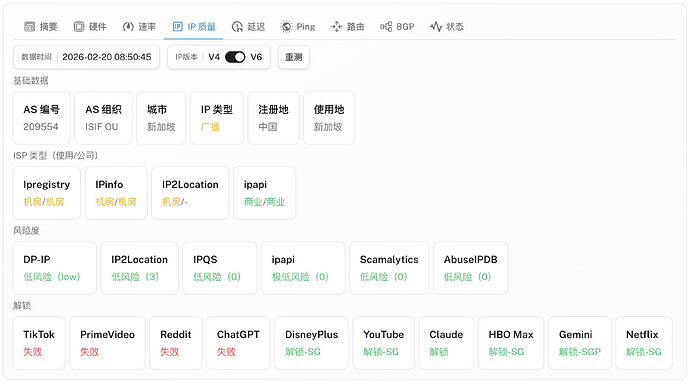
Task: Open the 摘要 tab
Action: [41, 27]
